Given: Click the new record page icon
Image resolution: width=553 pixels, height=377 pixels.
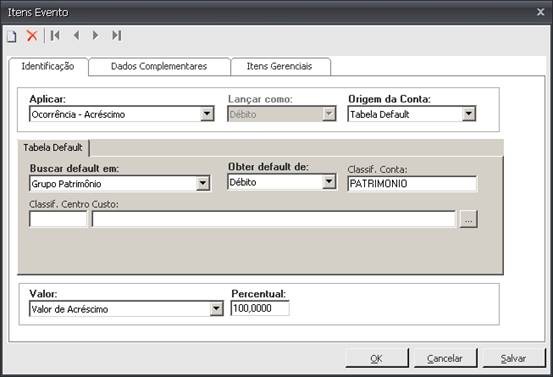Looking at the screenshot, I should (12, 36).
